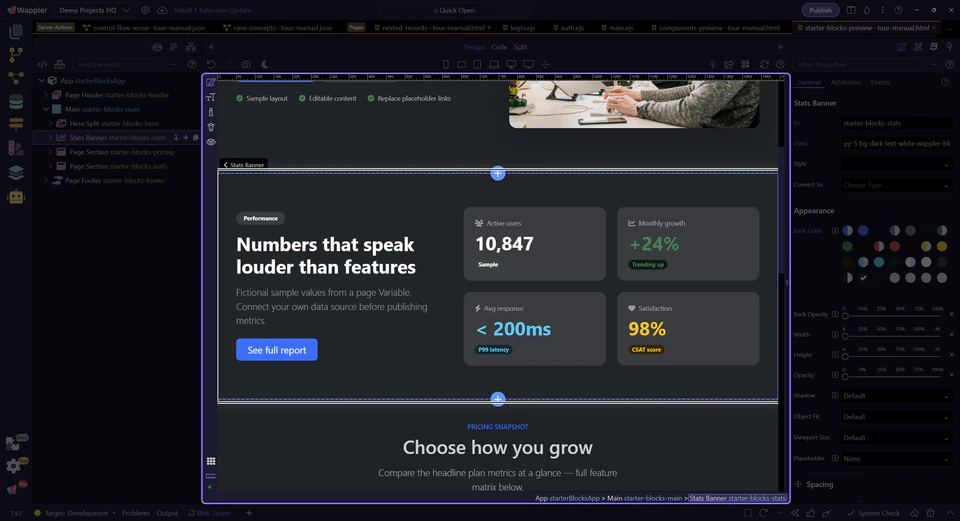Click the cloud download icon in title bar
This screenshot has height=521, width=960.
click(162, 10)
